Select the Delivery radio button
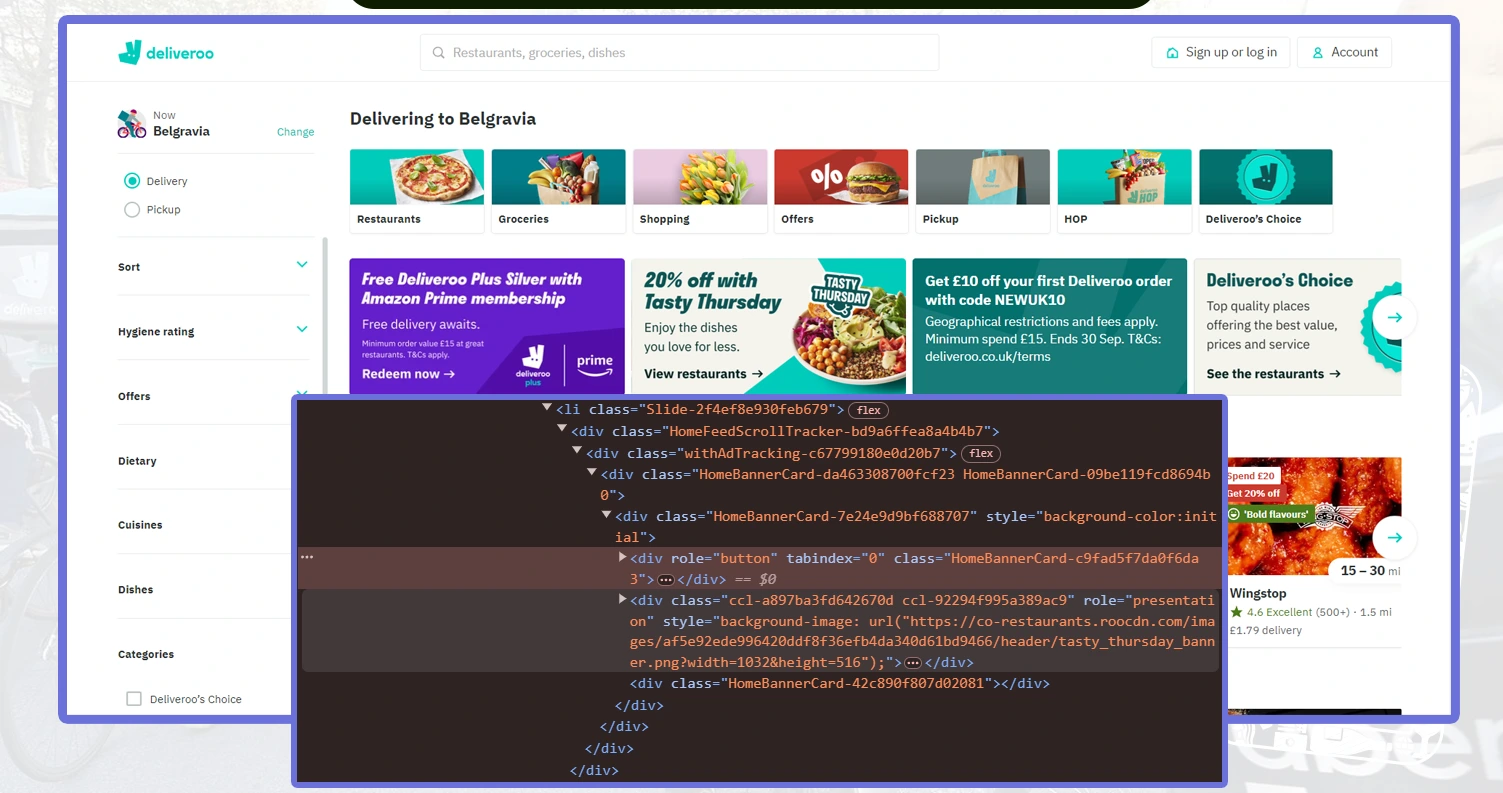The height and width of the screenshot is (793, 1503). [x=131, y=181]
